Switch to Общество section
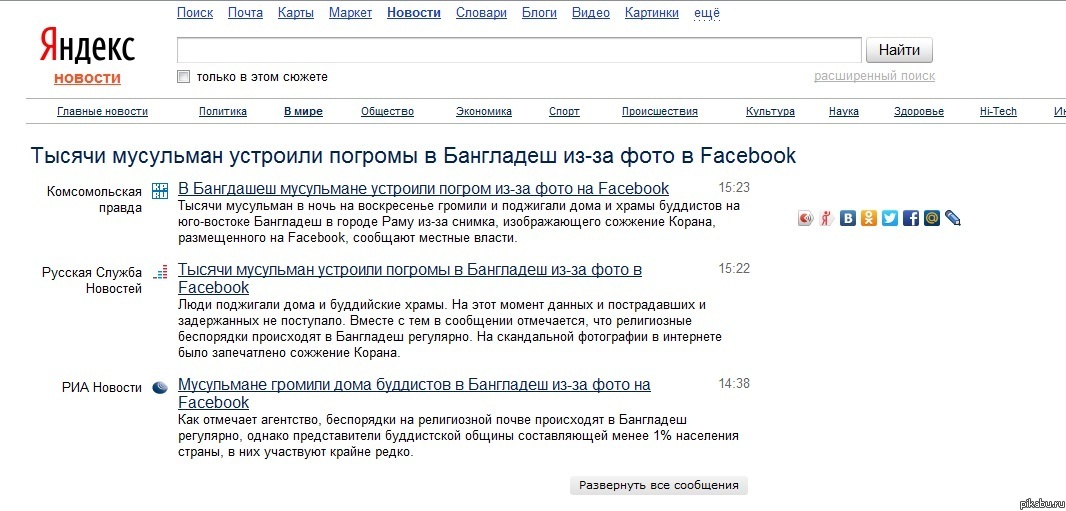This screenshot has height=511, width=1066. [388, 111]
